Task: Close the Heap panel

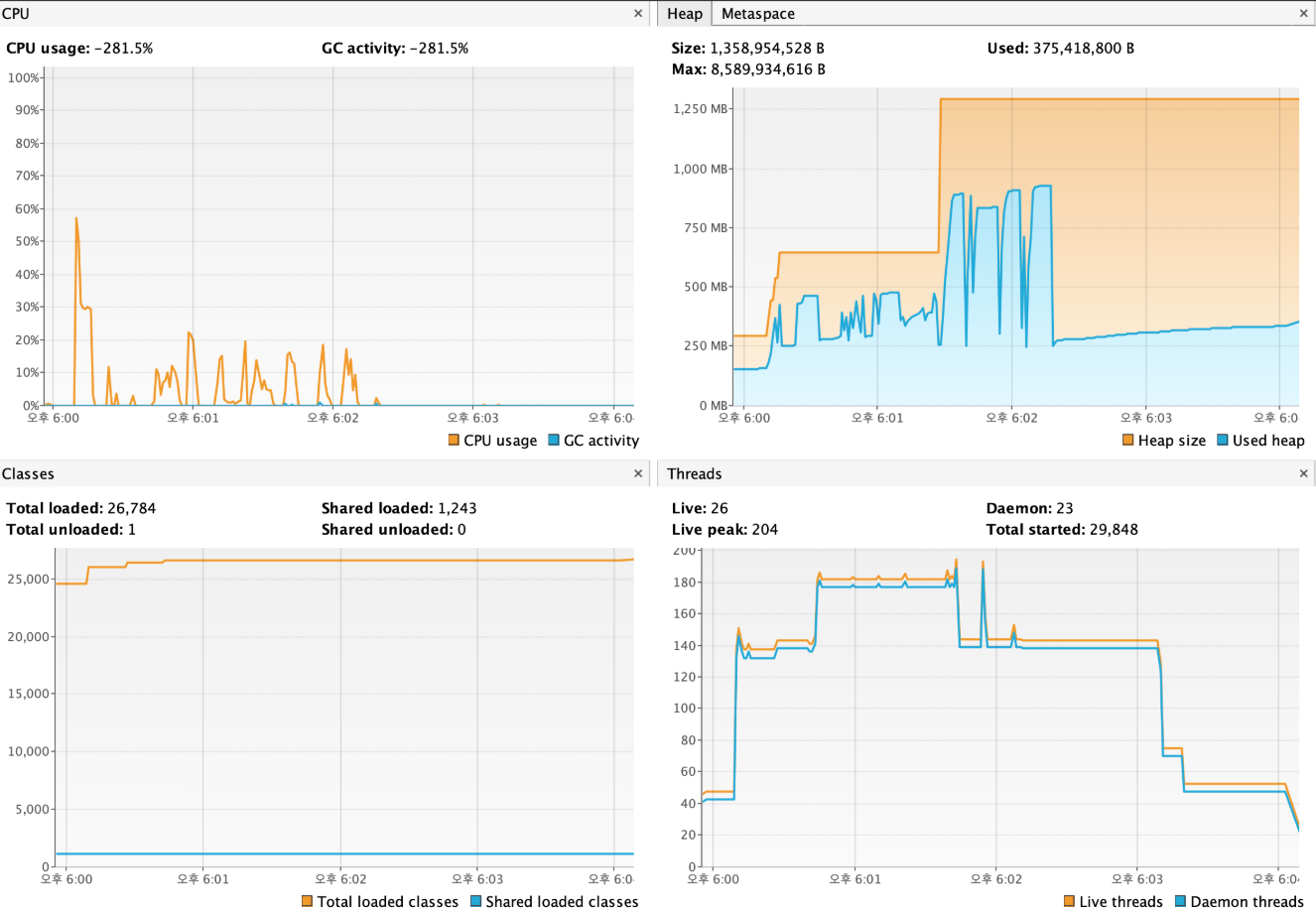Action: point(1303,14)
